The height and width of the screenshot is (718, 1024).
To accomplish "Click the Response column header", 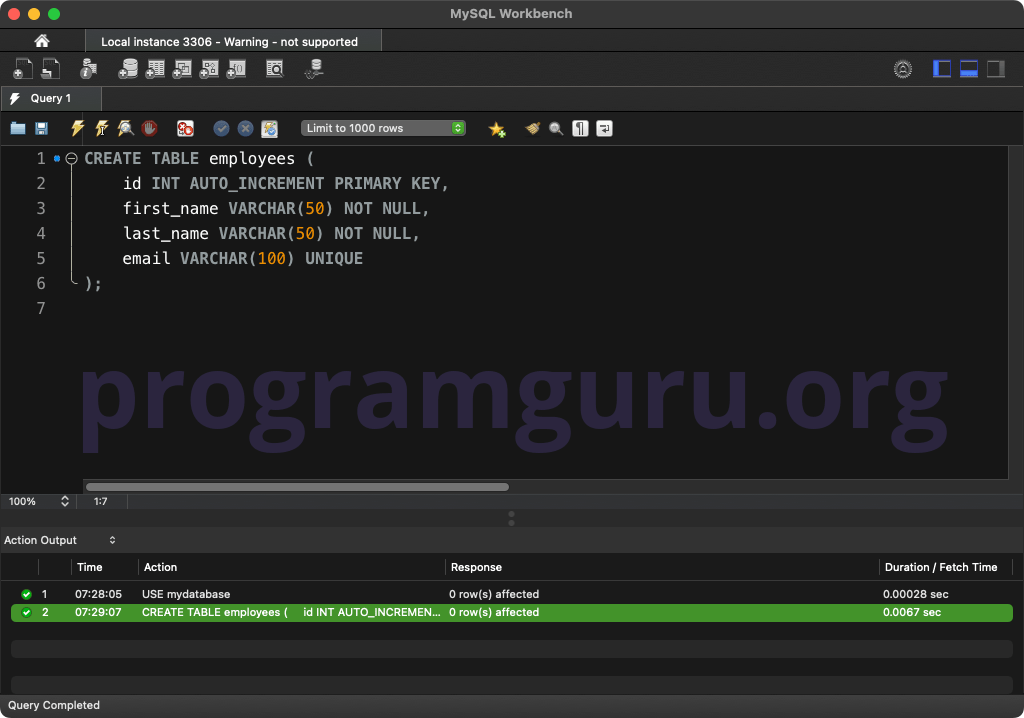I will coord(476,567).
